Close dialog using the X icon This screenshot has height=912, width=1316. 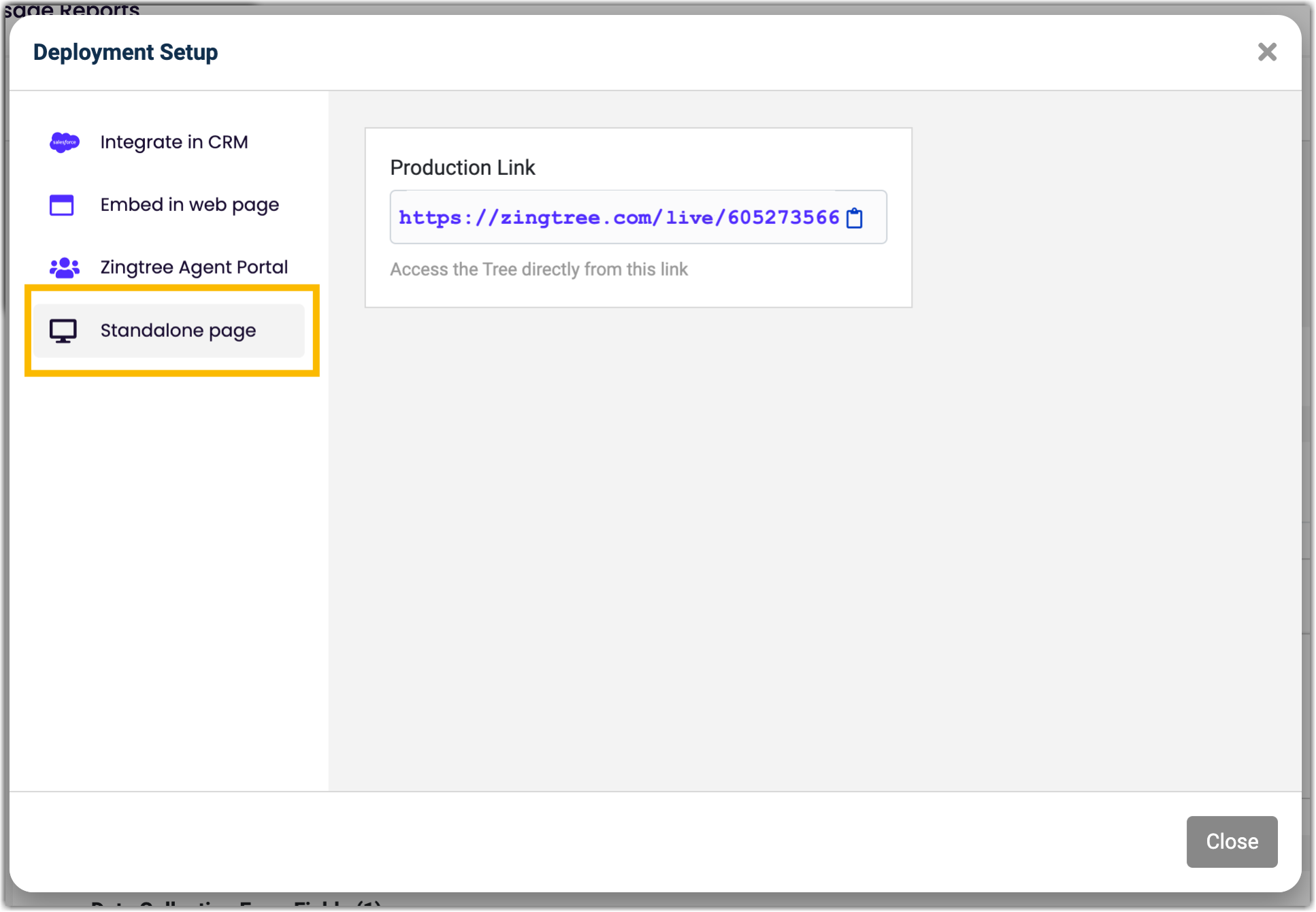(x=1266, y=52)
